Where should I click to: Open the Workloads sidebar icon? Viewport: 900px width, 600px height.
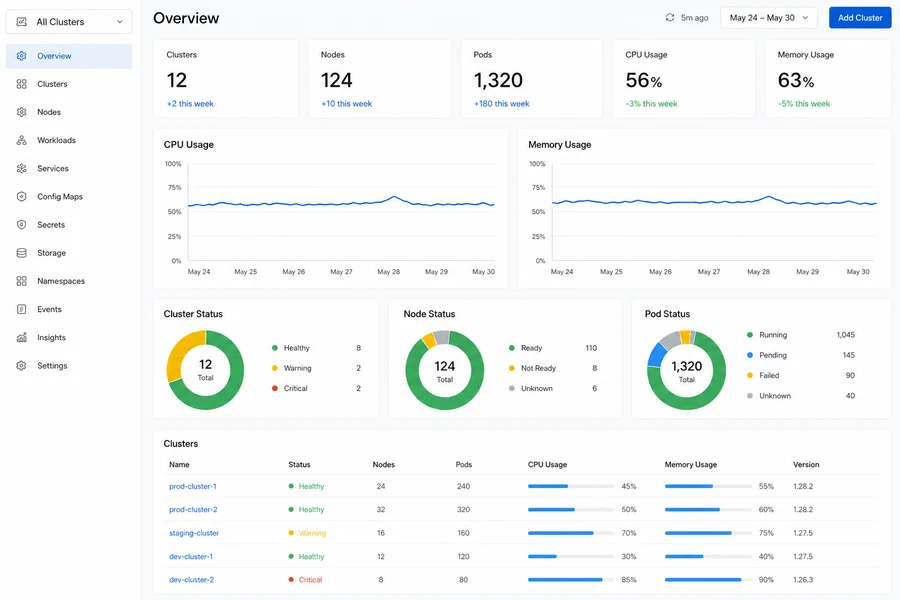point(21,140)
